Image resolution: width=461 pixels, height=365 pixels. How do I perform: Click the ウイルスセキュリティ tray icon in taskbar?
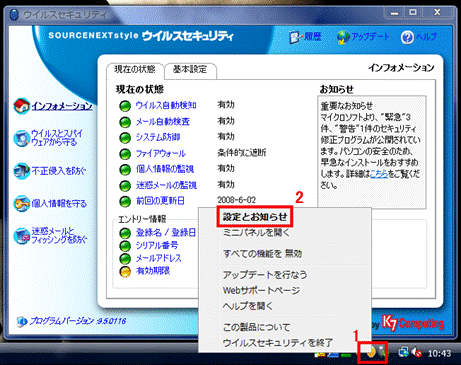pos(371,351)
